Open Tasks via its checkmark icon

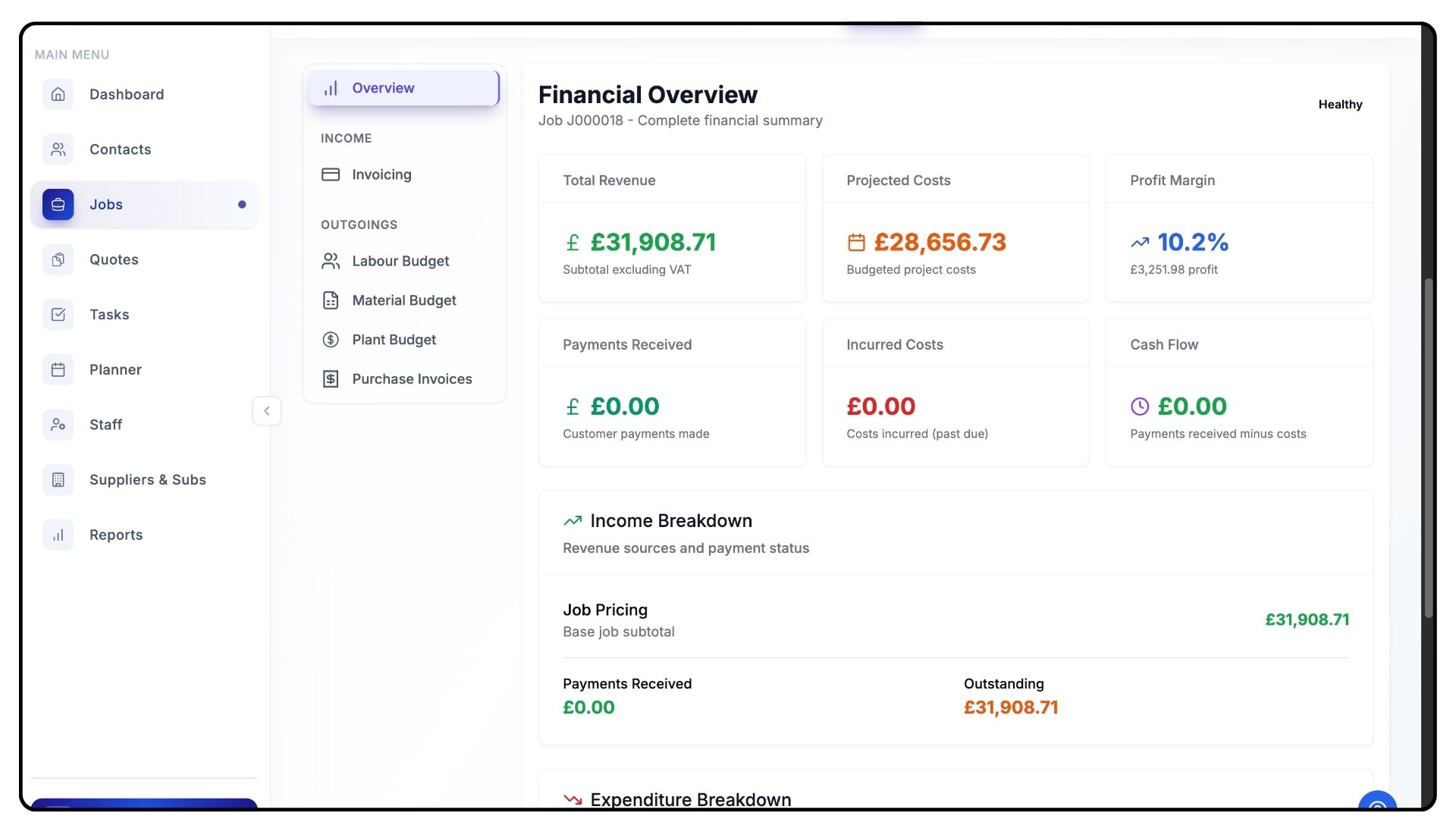pyautogui.click(x=58, y=315)
